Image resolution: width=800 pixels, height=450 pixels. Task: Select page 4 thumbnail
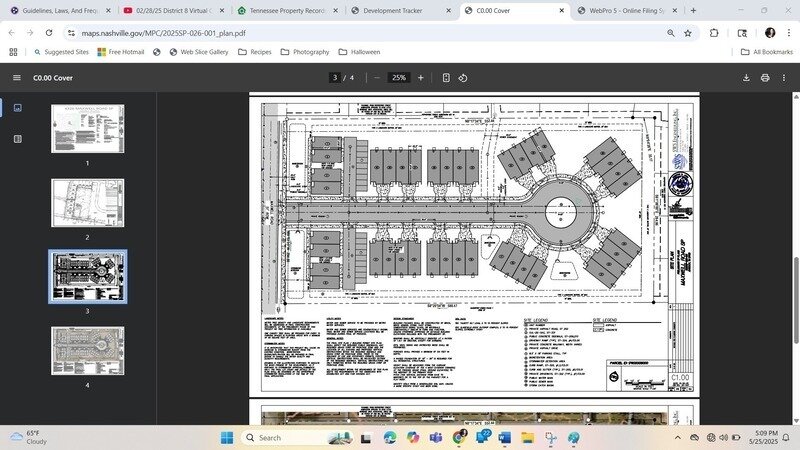88,350
